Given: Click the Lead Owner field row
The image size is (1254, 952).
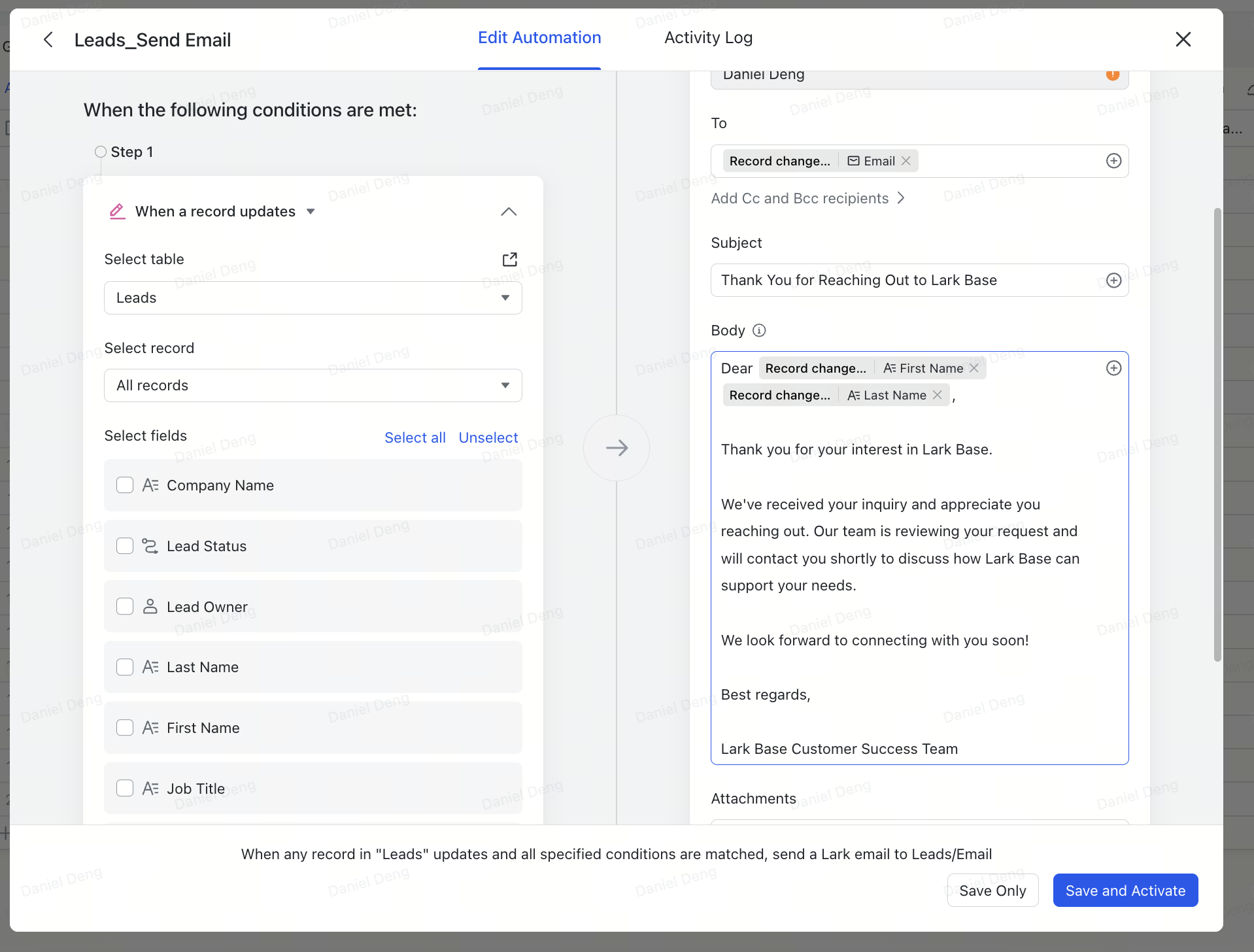Looking at the screenshot, I should pos(313,607).
